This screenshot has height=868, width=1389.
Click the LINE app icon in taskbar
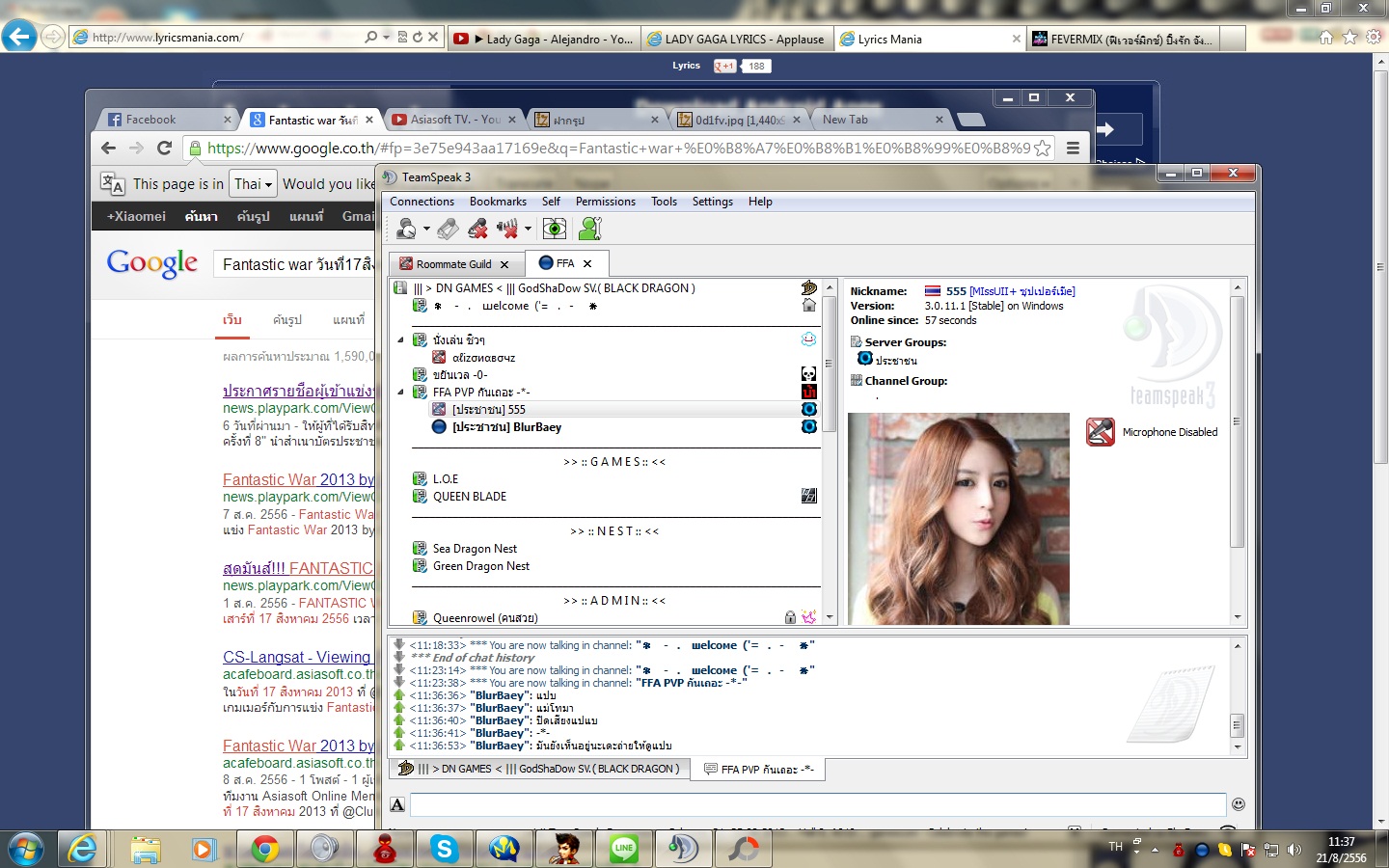coord(624,849)
